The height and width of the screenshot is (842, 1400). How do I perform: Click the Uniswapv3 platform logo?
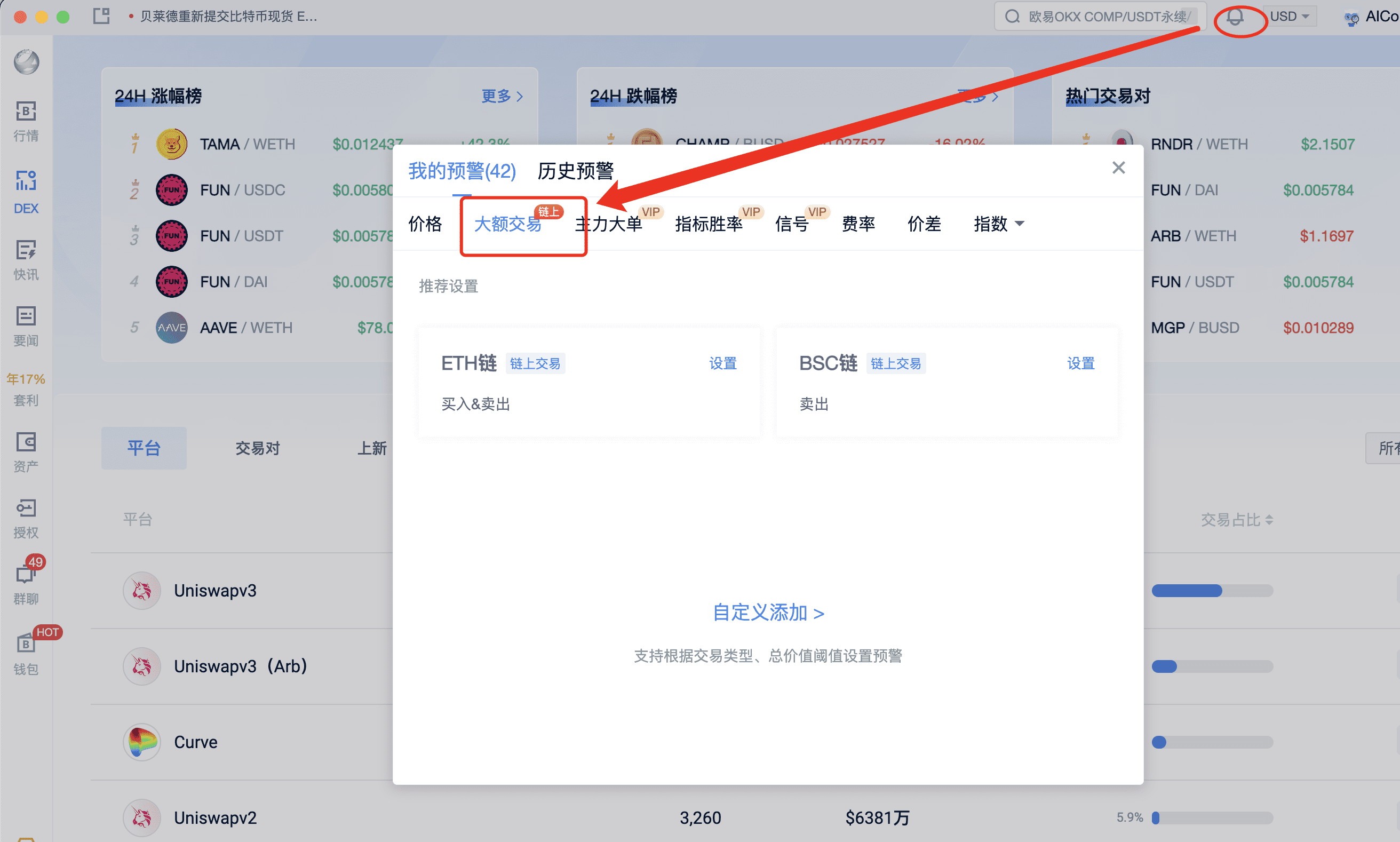tap(142, 590)
